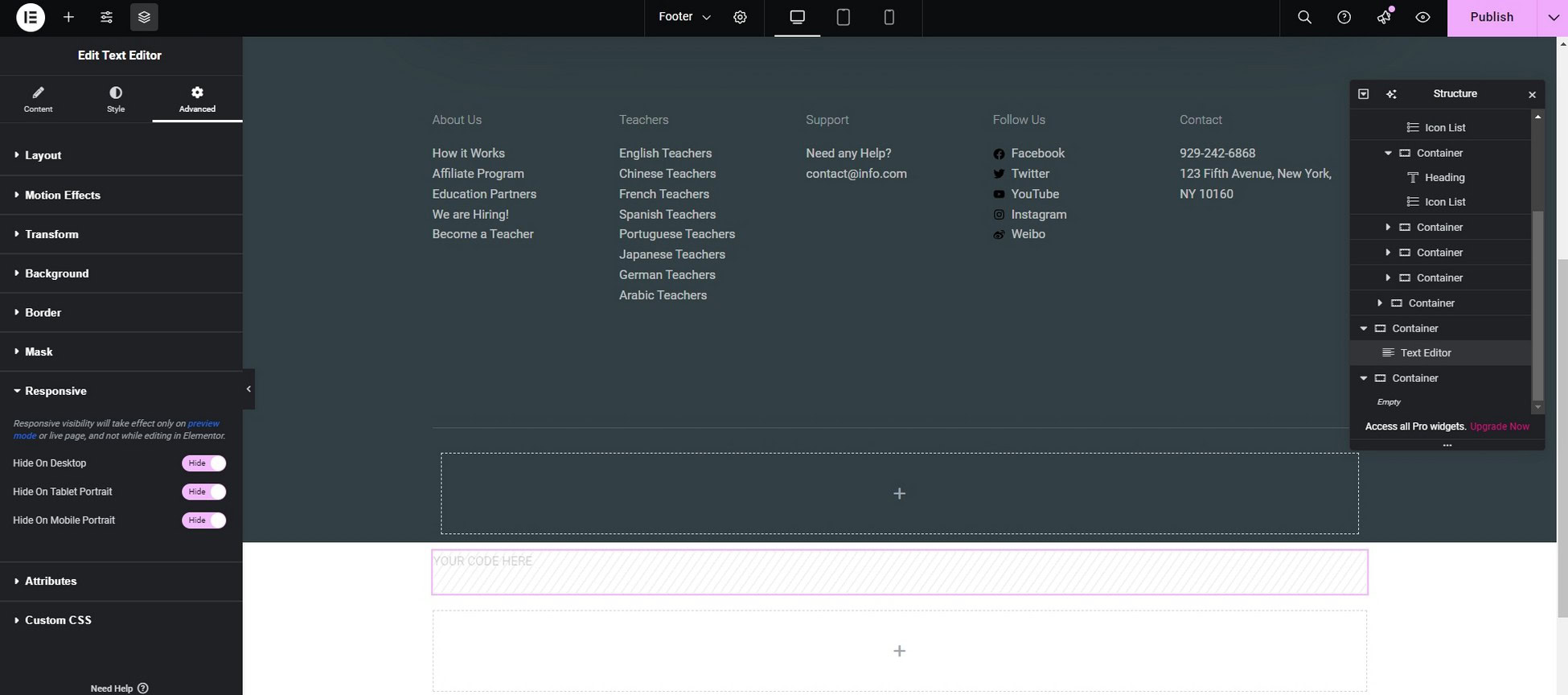Viewport: 1568px width, 695px height.
Task: Click the Weibo icon in footer
Action: point(999,235)
